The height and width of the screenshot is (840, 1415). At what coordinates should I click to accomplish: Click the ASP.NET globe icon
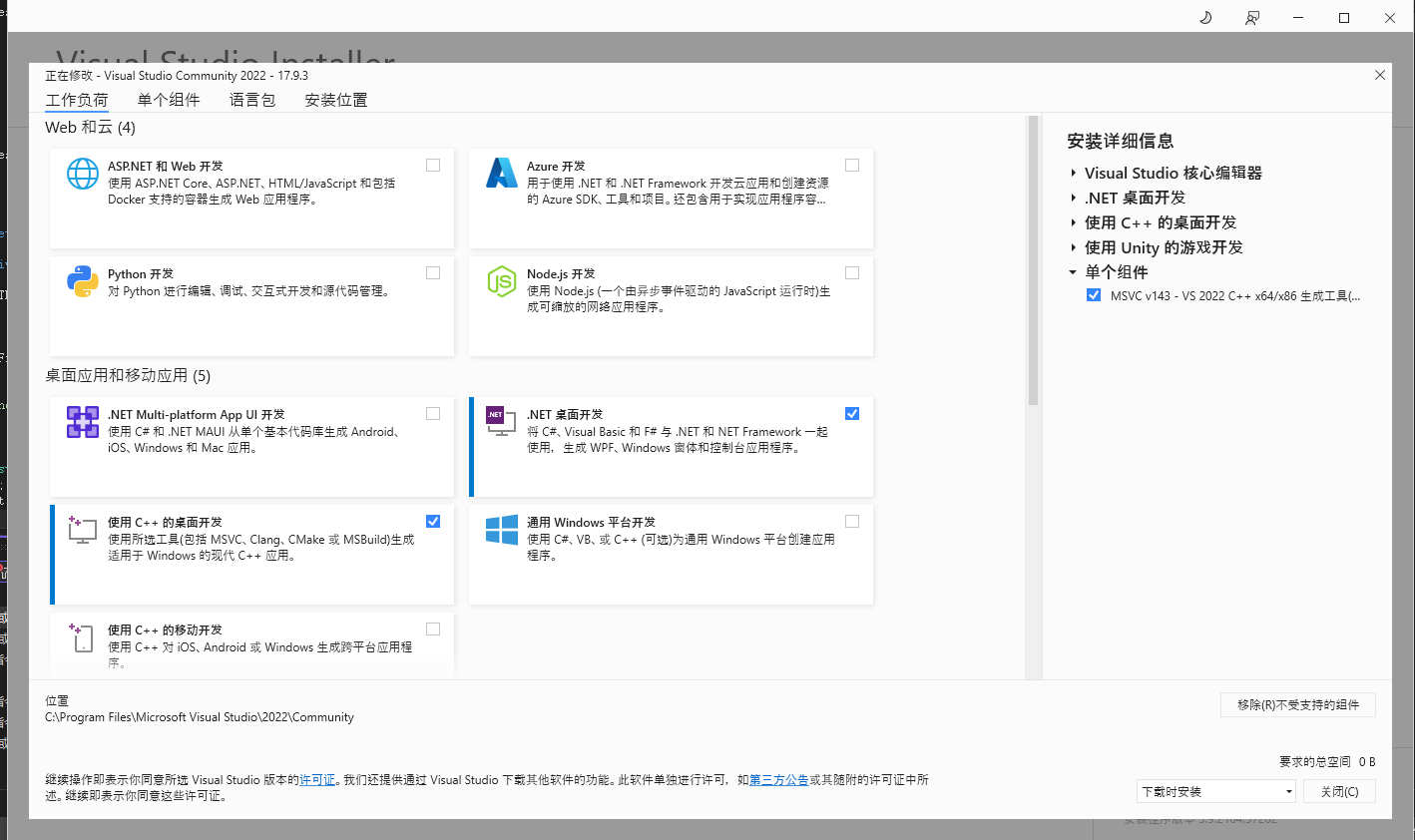(83, 174)
